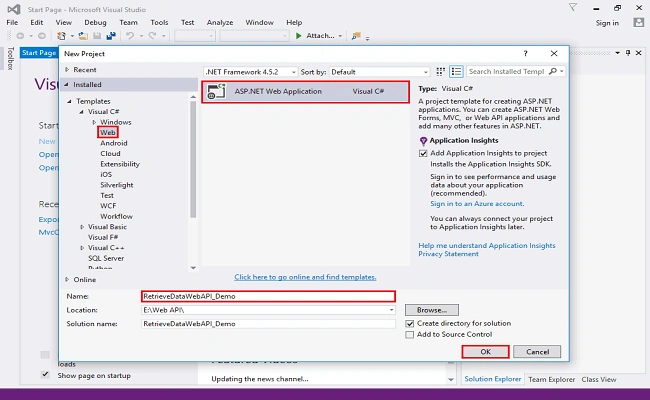Click the New Project toolbar icon
Image resolution: width=650 pixels, height=400 pixels.
tap(61, 36)
